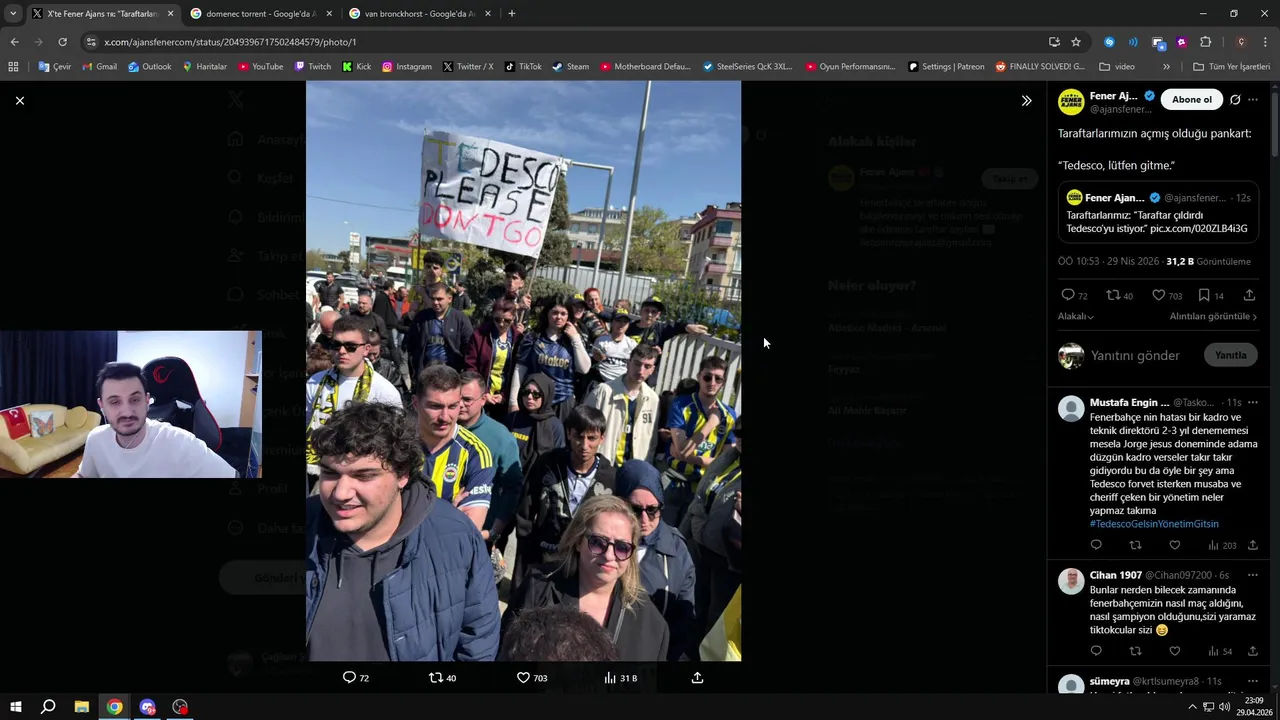Open the Steam bookmark
The width and height of the screenshot is (1280, 720).
(x=570, y=67)
